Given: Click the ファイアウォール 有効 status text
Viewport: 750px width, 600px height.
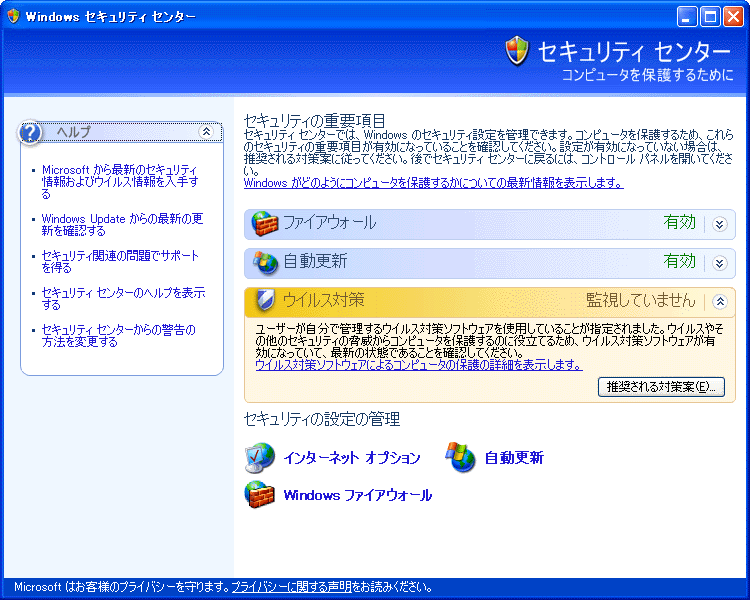Looking at the screenshot, I should click(x=679, y=222).
